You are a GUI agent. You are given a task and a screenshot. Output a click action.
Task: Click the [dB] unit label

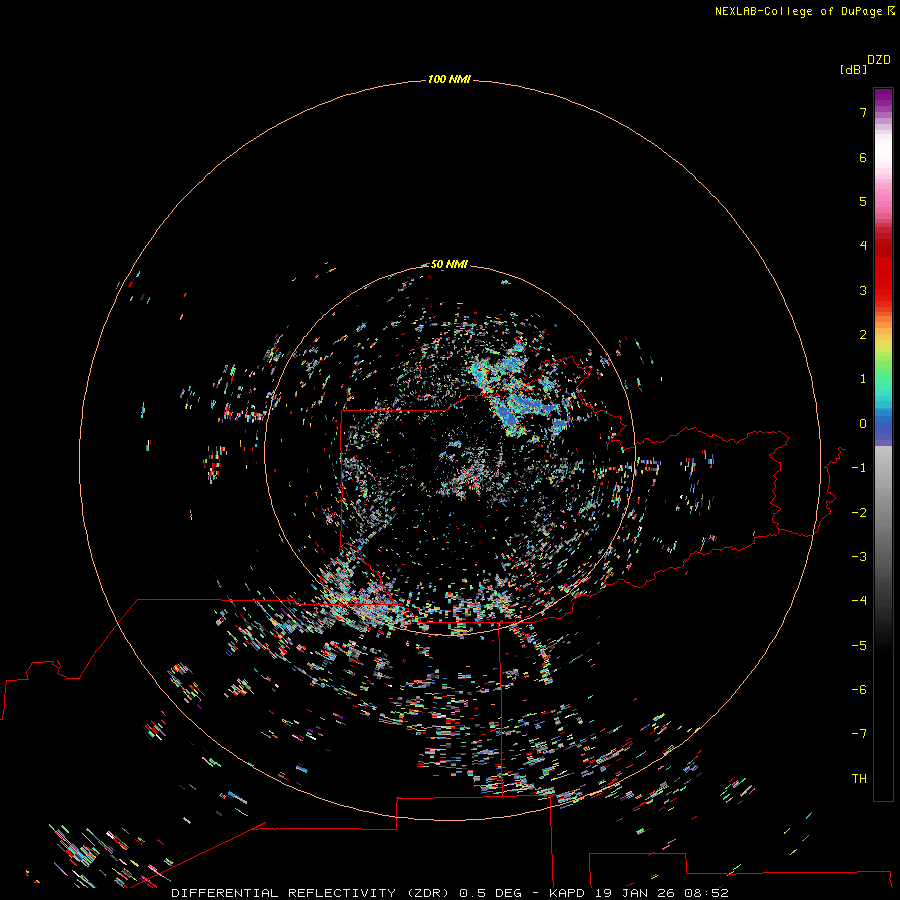point(853,69)
